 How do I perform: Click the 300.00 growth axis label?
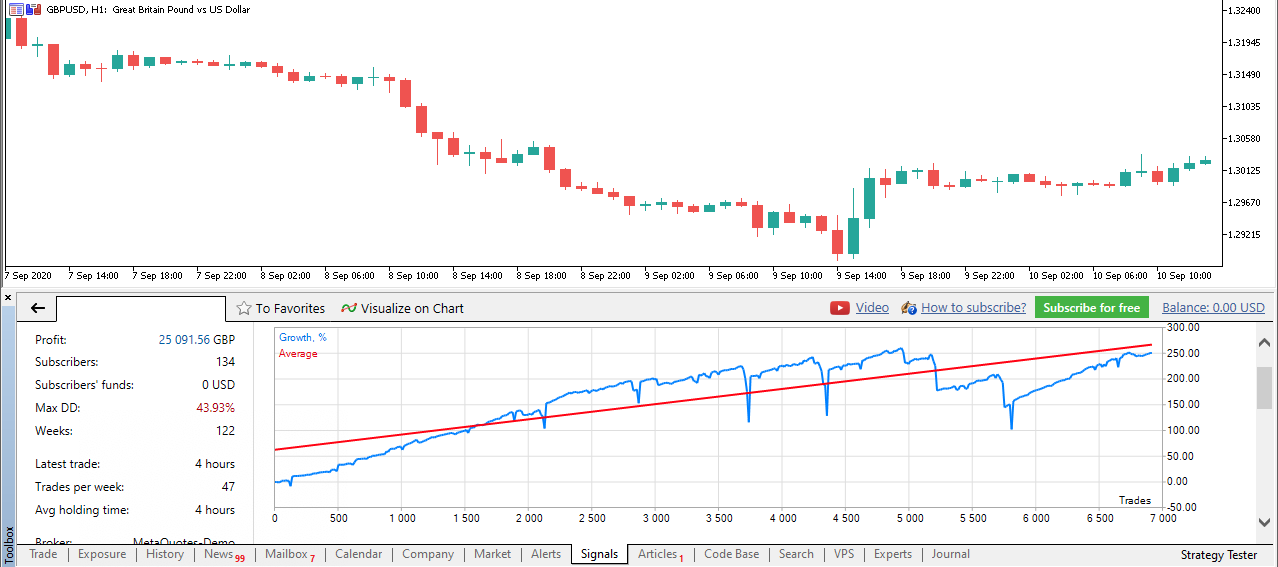click(x=1181, y=327)
